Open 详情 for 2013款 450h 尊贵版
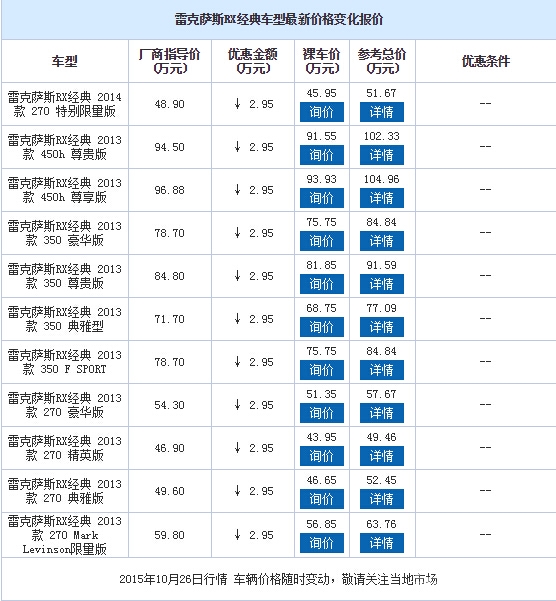 (382, 155)
